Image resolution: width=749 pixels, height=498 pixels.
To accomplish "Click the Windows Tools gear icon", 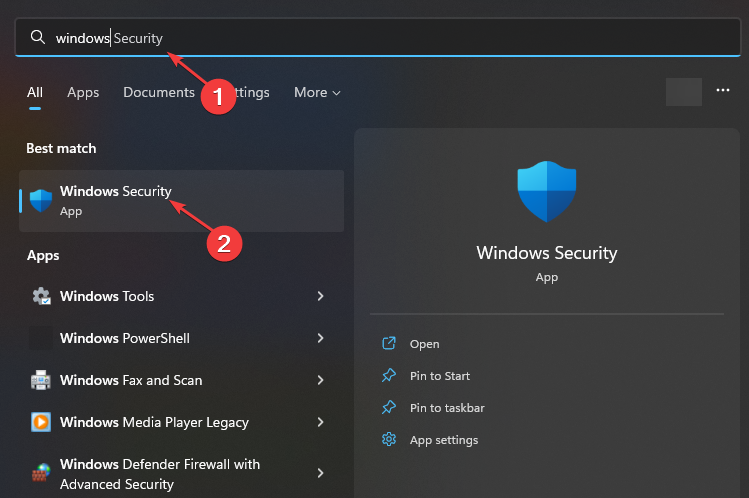I will coord(41,296).
